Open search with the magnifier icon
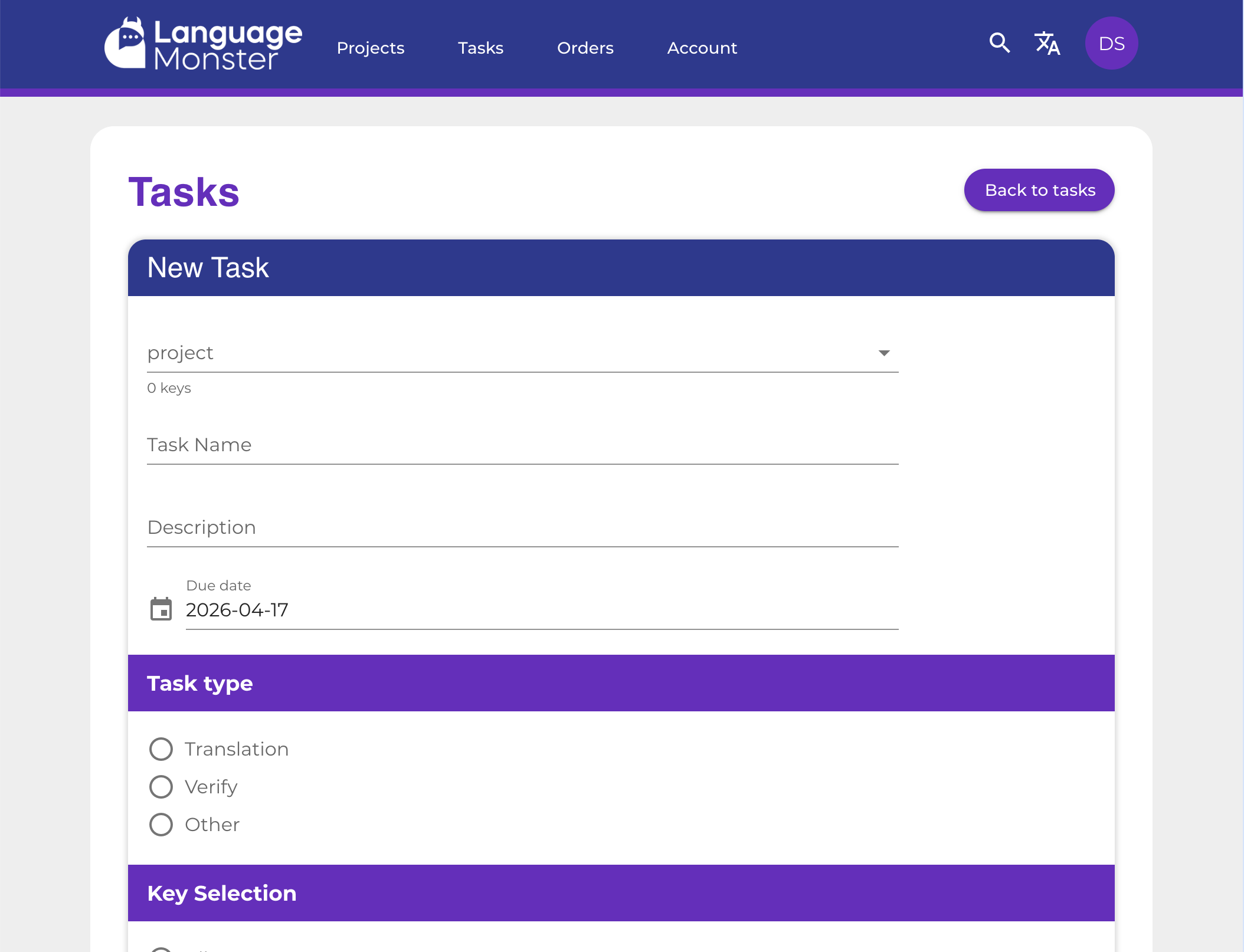Viewport: 1244px width, 952px height. coord(999,43)
